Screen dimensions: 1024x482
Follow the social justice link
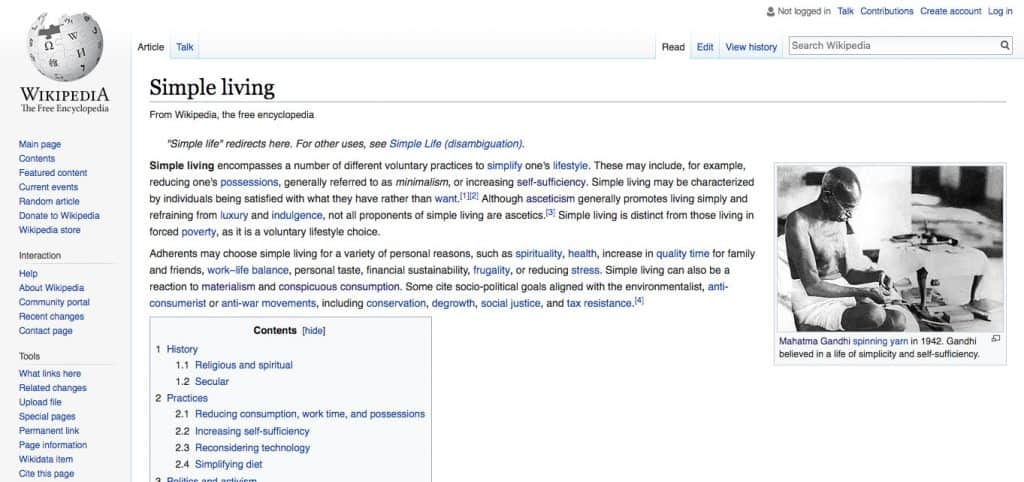(511, 304)
